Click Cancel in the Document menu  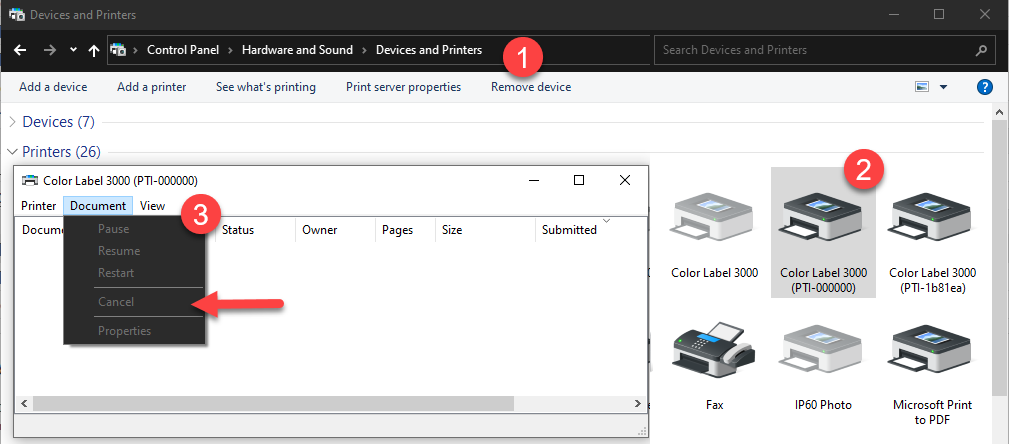pos(116,302)
